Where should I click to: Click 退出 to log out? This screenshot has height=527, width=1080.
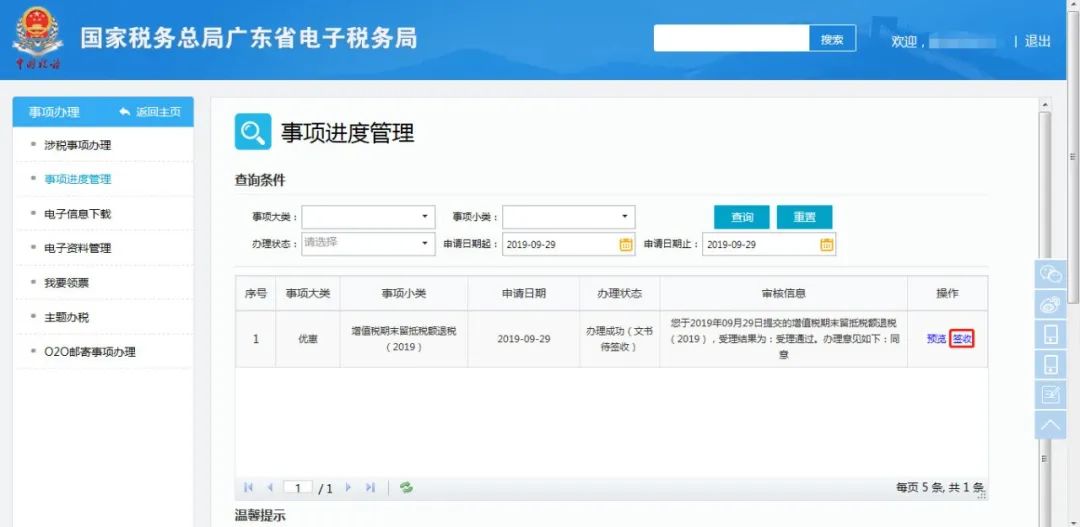coord(1037,41)
